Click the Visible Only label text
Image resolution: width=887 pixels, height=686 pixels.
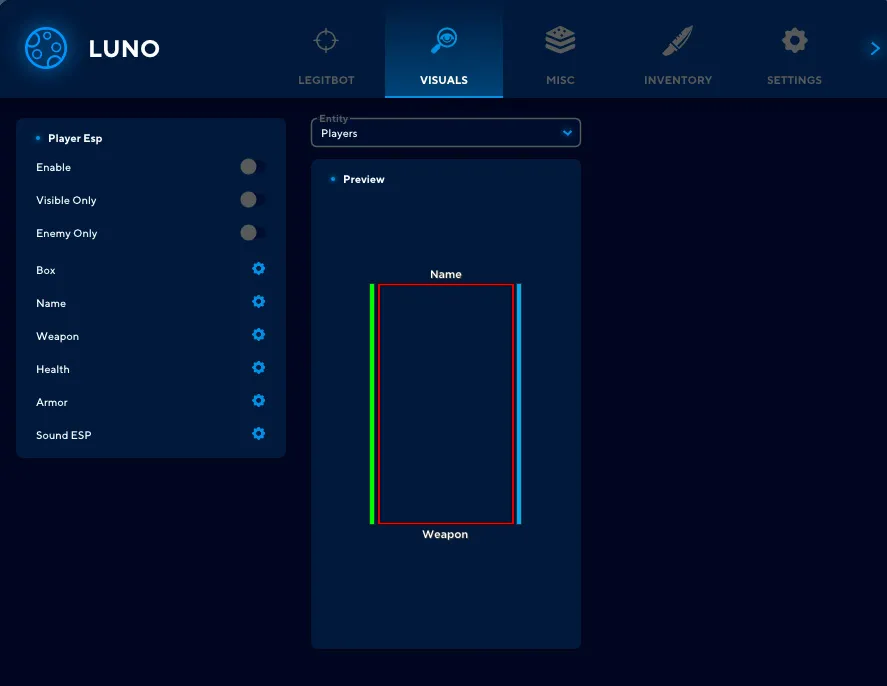click(66, 201)
